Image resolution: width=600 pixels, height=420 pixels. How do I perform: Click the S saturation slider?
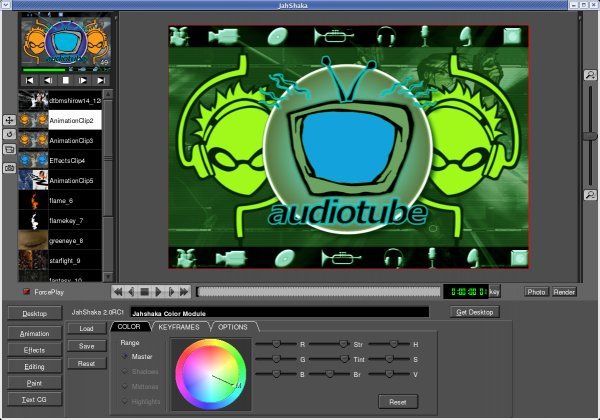(389, 359)
